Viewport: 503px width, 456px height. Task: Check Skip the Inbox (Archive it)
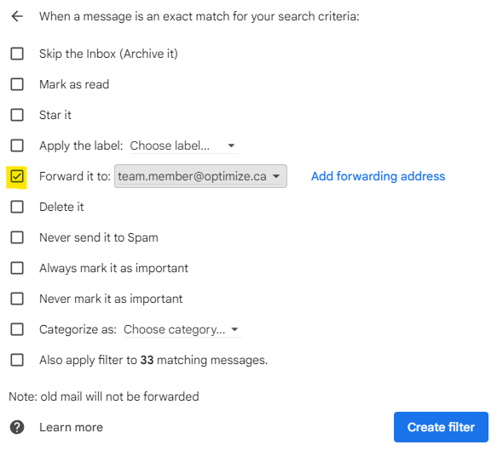17,53
